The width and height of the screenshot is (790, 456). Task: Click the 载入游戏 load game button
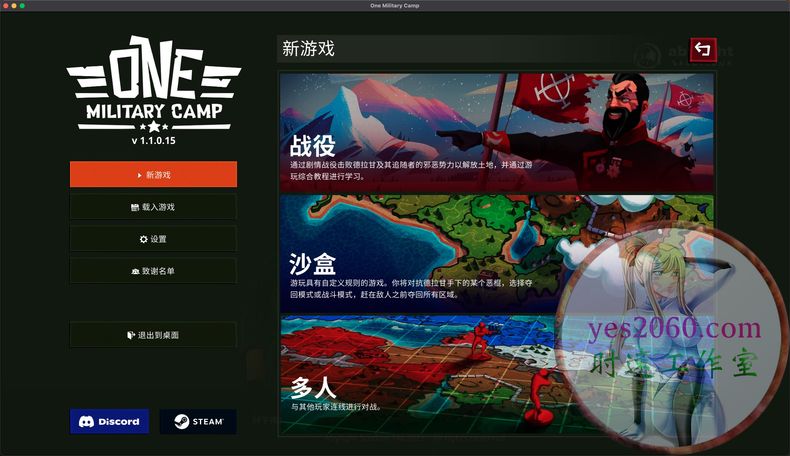pos(153,207)
